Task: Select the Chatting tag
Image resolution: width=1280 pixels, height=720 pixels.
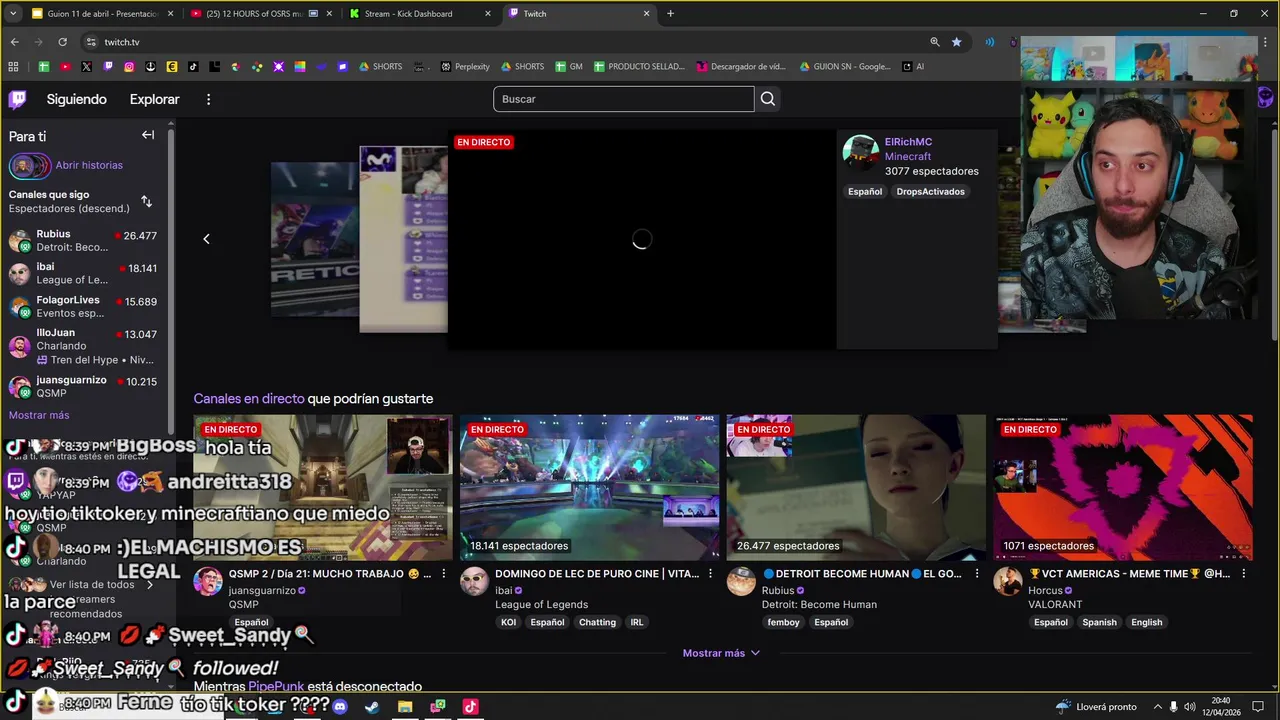Action: pyautogui.click(x=597, y=622)
